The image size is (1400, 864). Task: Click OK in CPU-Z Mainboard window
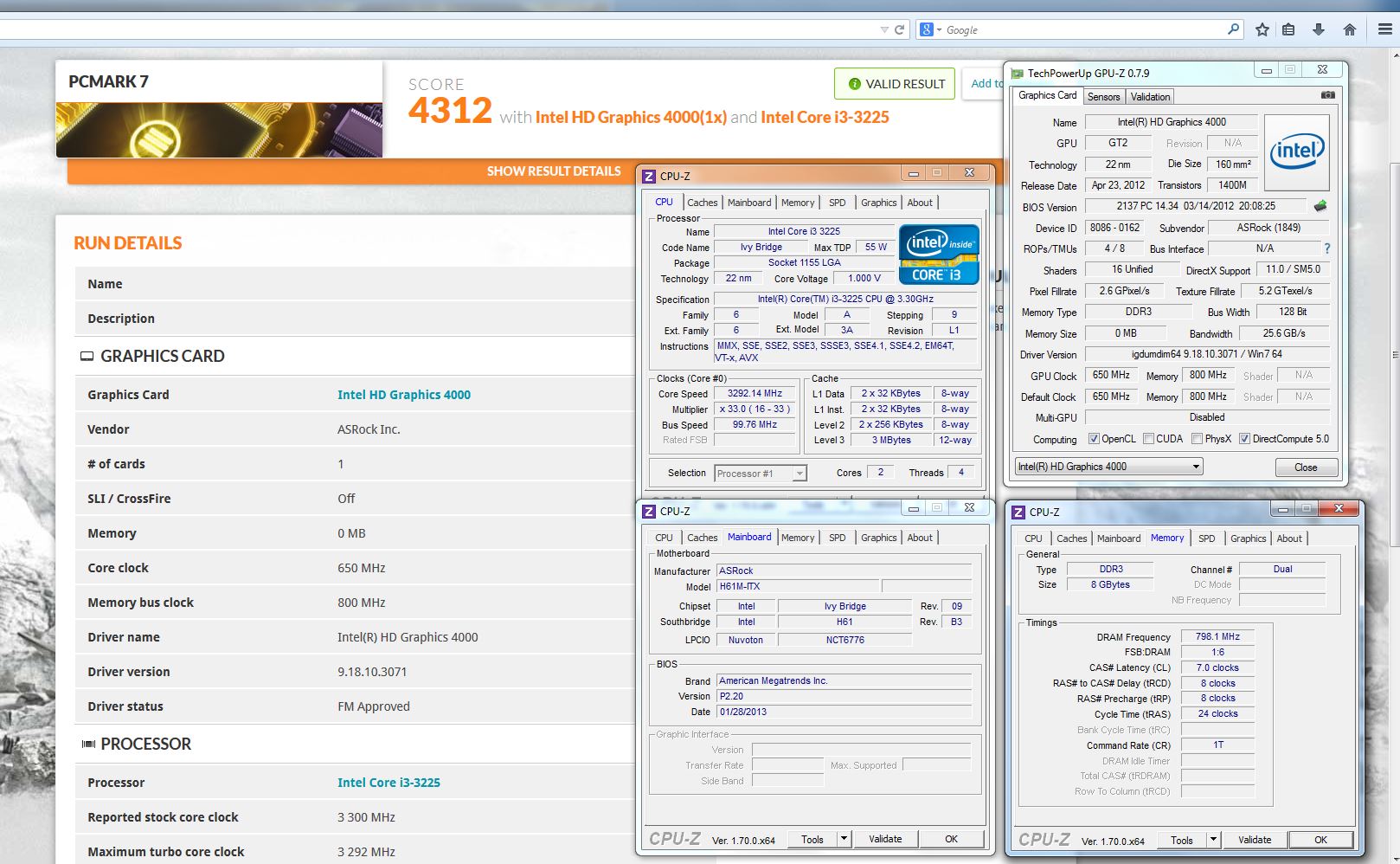pos(951,839)
